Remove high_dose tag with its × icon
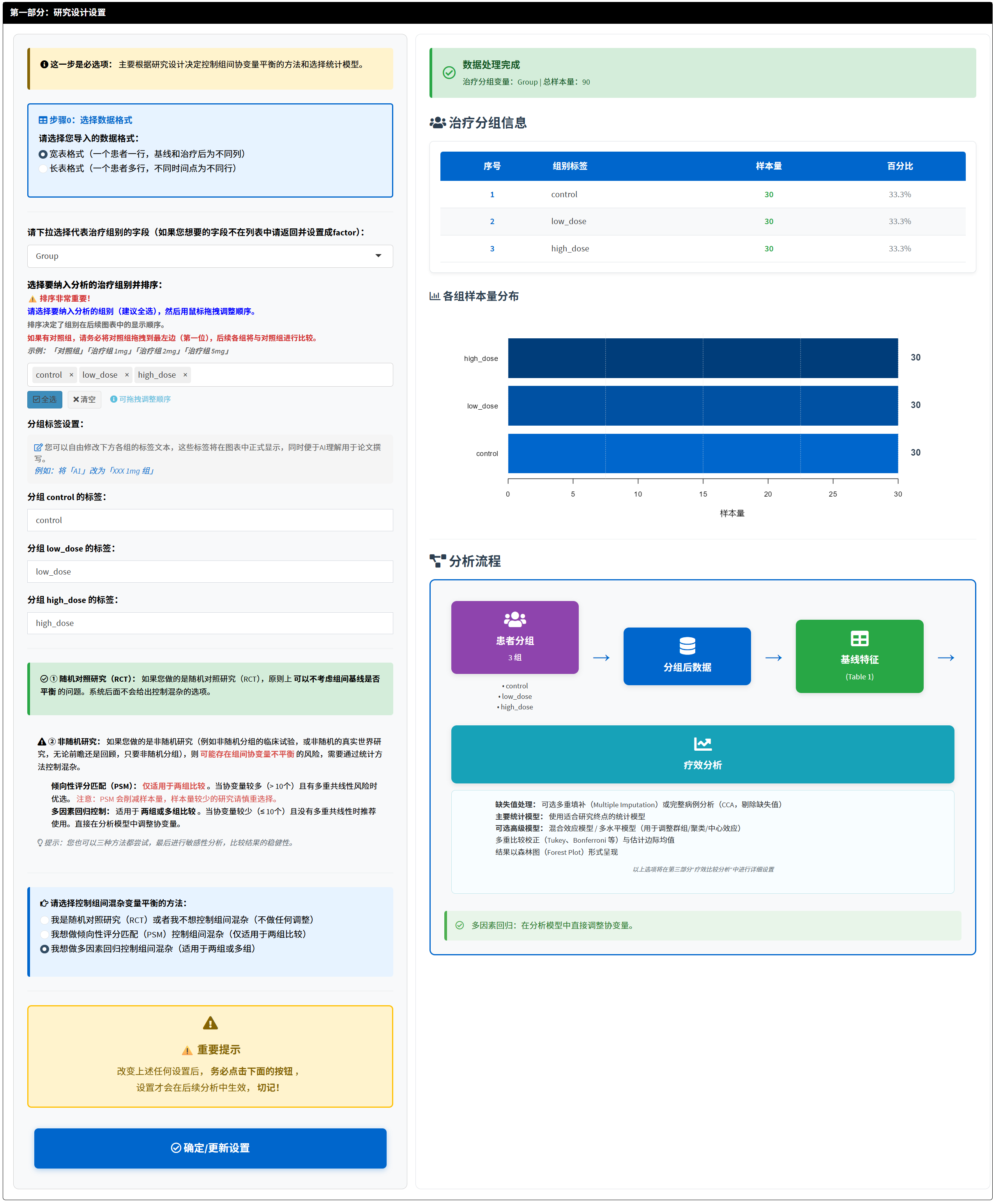The width and height of the screenshot is (995, 1204). pos(185,375)
